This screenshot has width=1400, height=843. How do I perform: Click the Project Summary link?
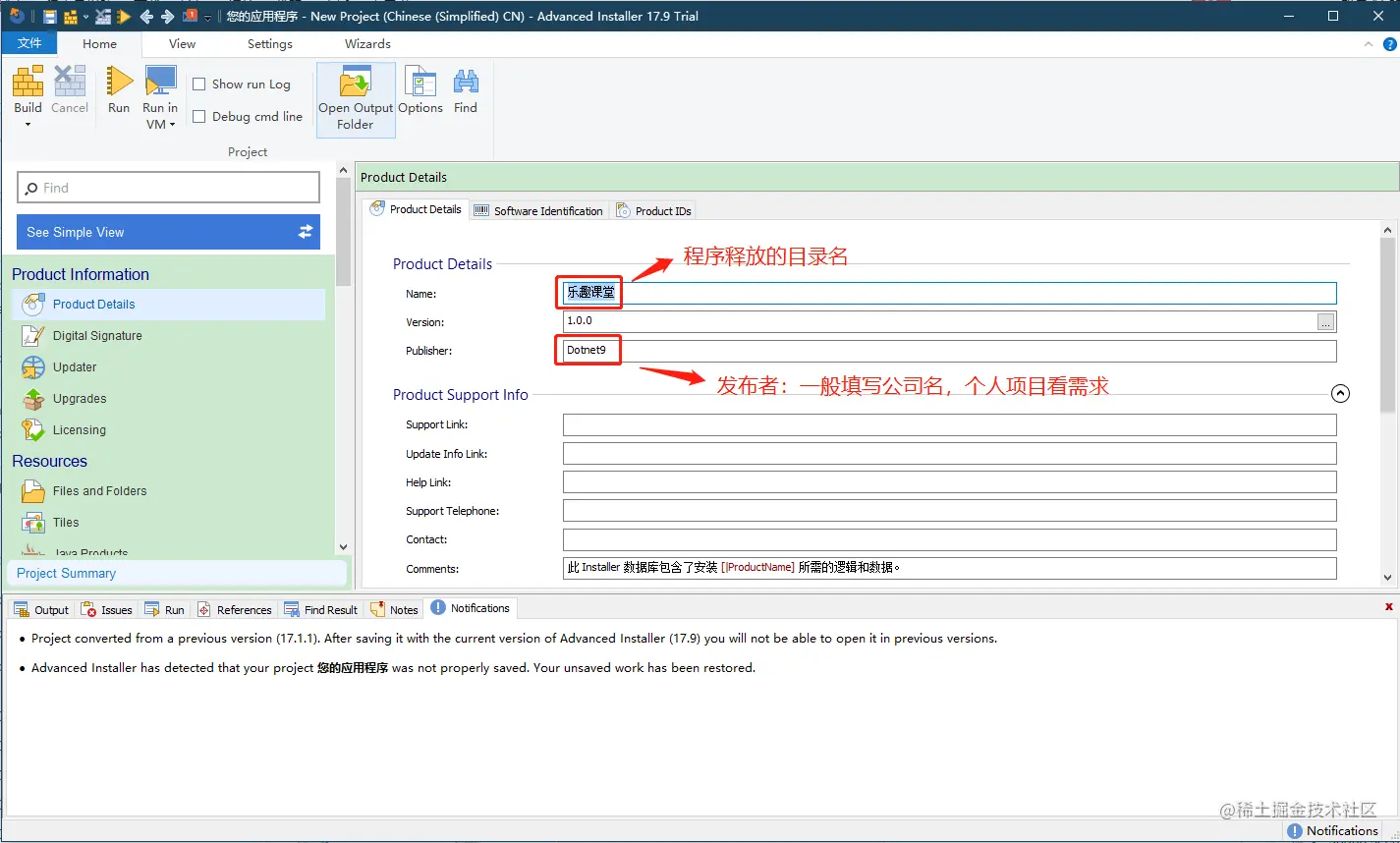click(x=66, y=573)
